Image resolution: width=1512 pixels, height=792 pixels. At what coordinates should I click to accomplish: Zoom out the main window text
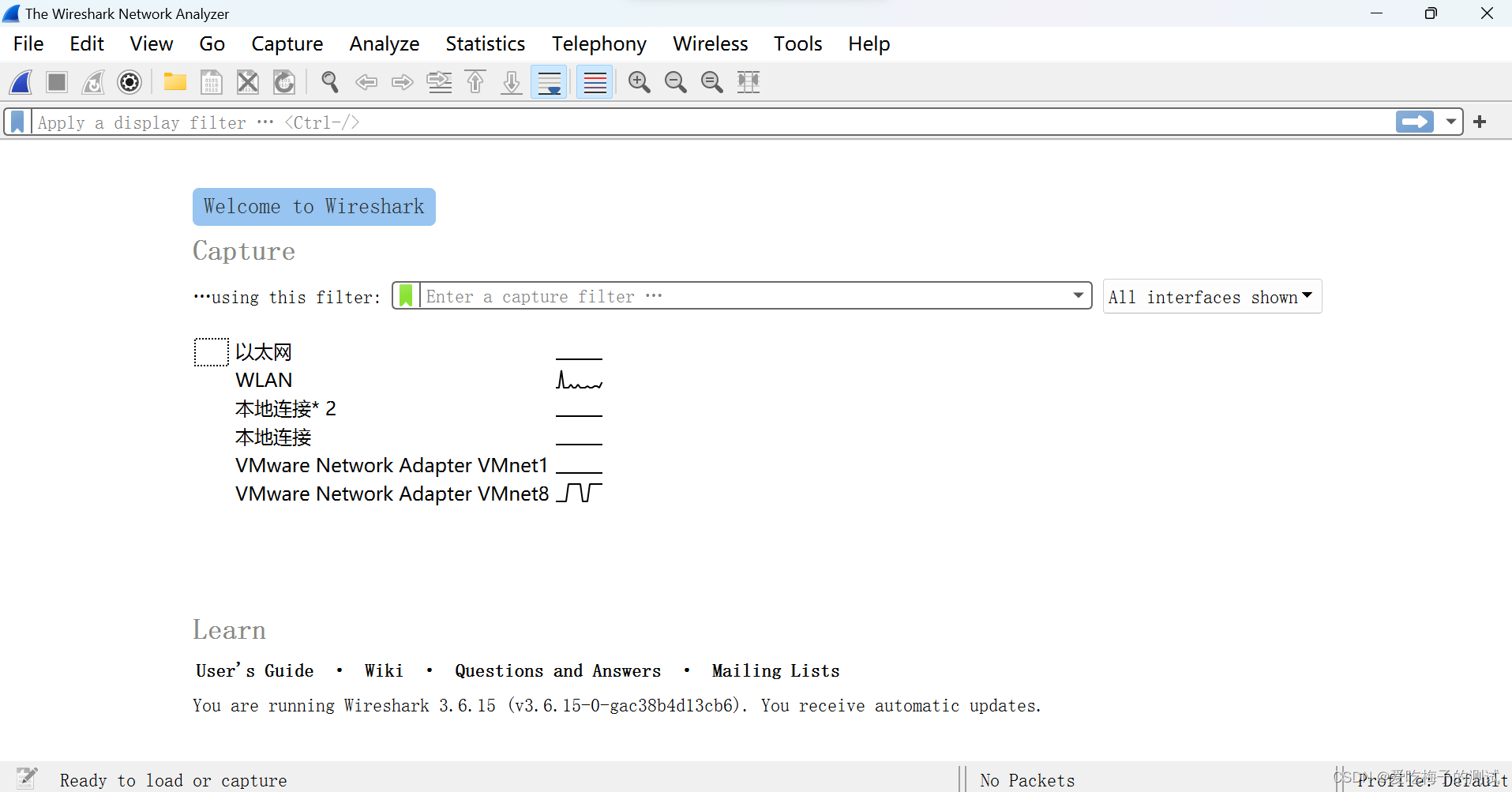coord(676,82)
